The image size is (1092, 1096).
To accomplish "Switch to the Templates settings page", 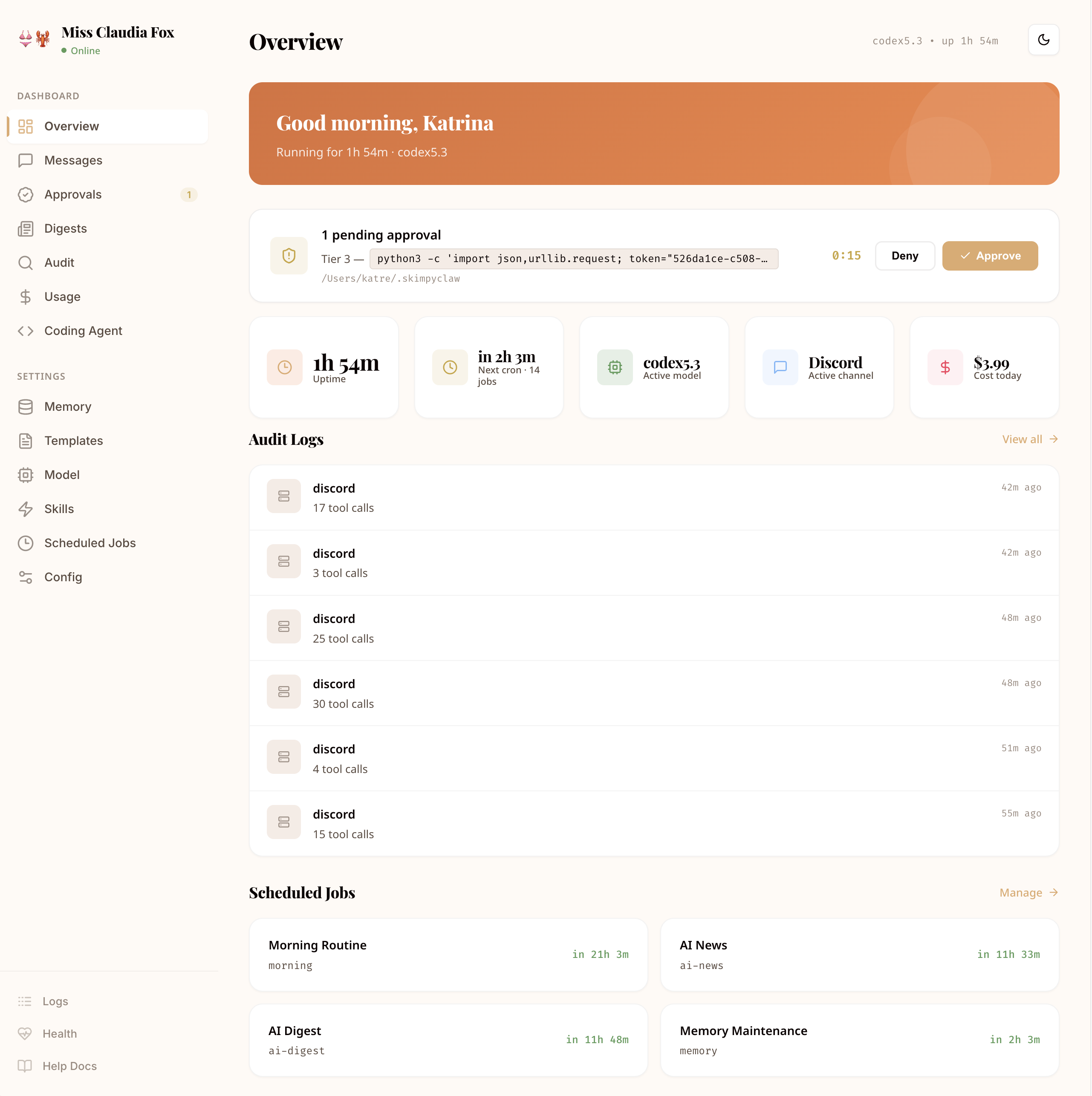I will (74, 441).
